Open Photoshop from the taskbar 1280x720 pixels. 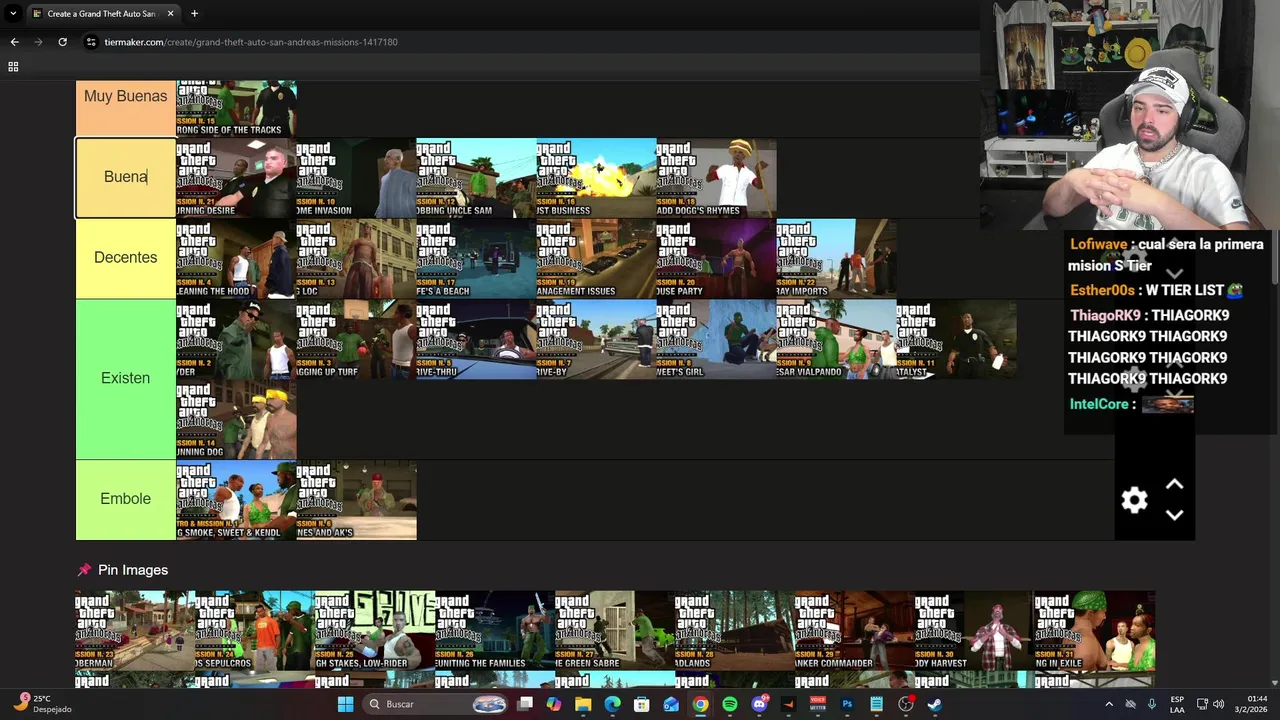pyautogui.click(x=847, y=704)
